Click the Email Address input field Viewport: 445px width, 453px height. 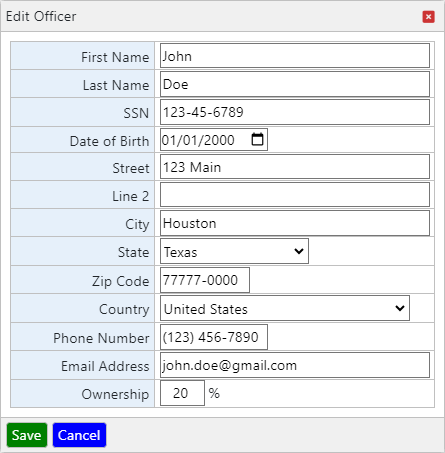coord(295,365)
